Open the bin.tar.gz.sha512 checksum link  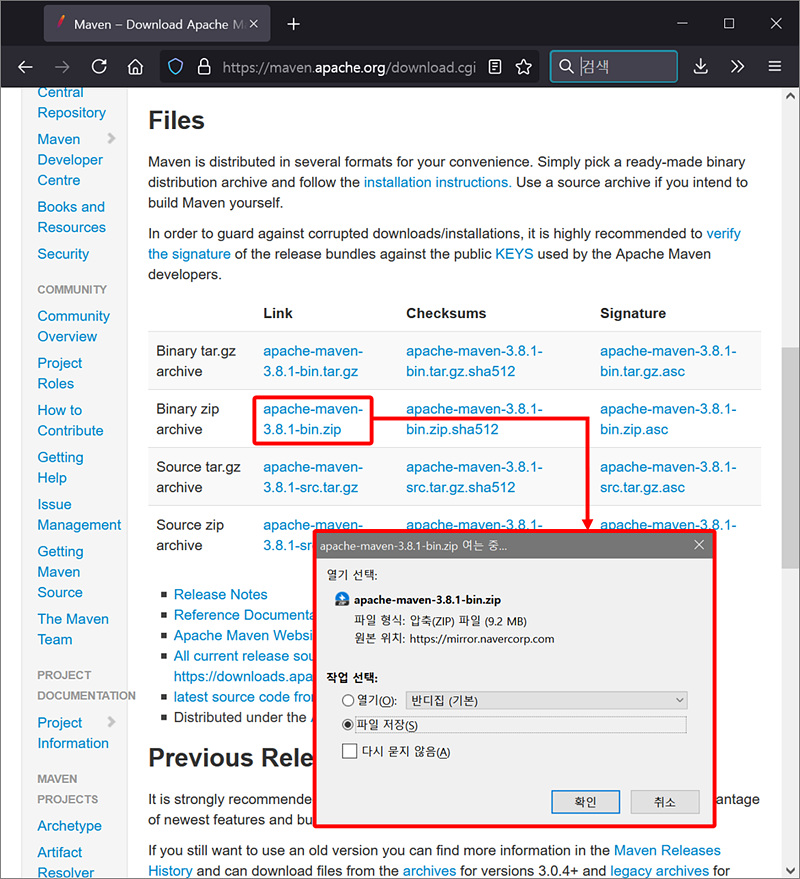coord(474,361)
